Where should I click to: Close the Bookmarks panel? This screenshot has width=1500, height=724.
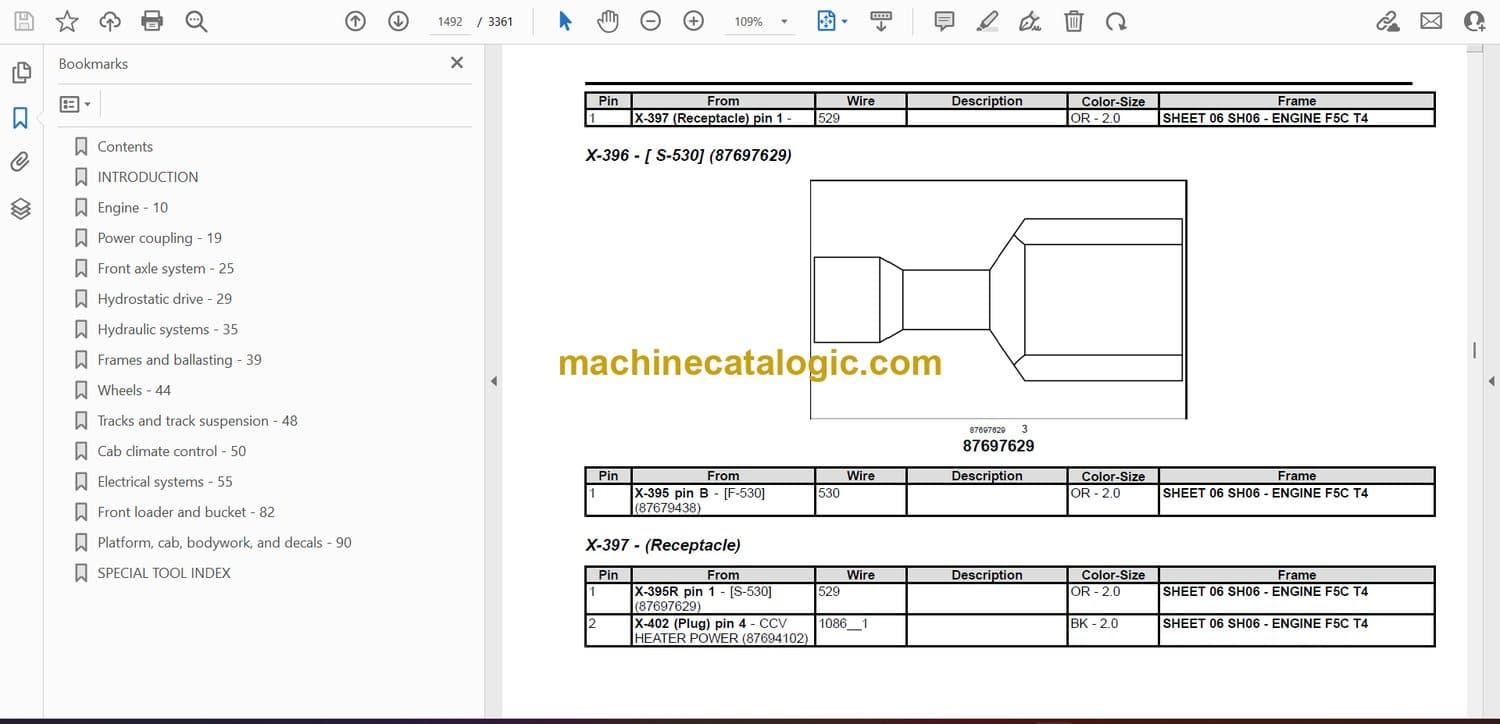[457, 63]
